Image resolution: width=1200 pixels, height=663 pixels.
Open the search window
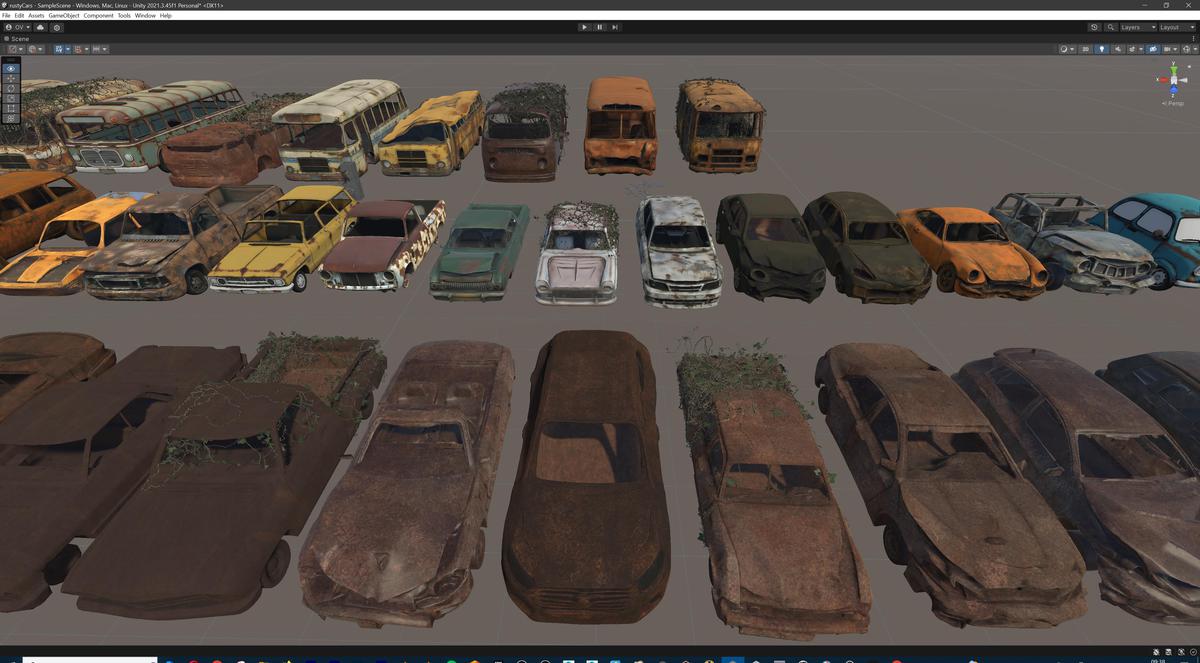[1111, 27]
